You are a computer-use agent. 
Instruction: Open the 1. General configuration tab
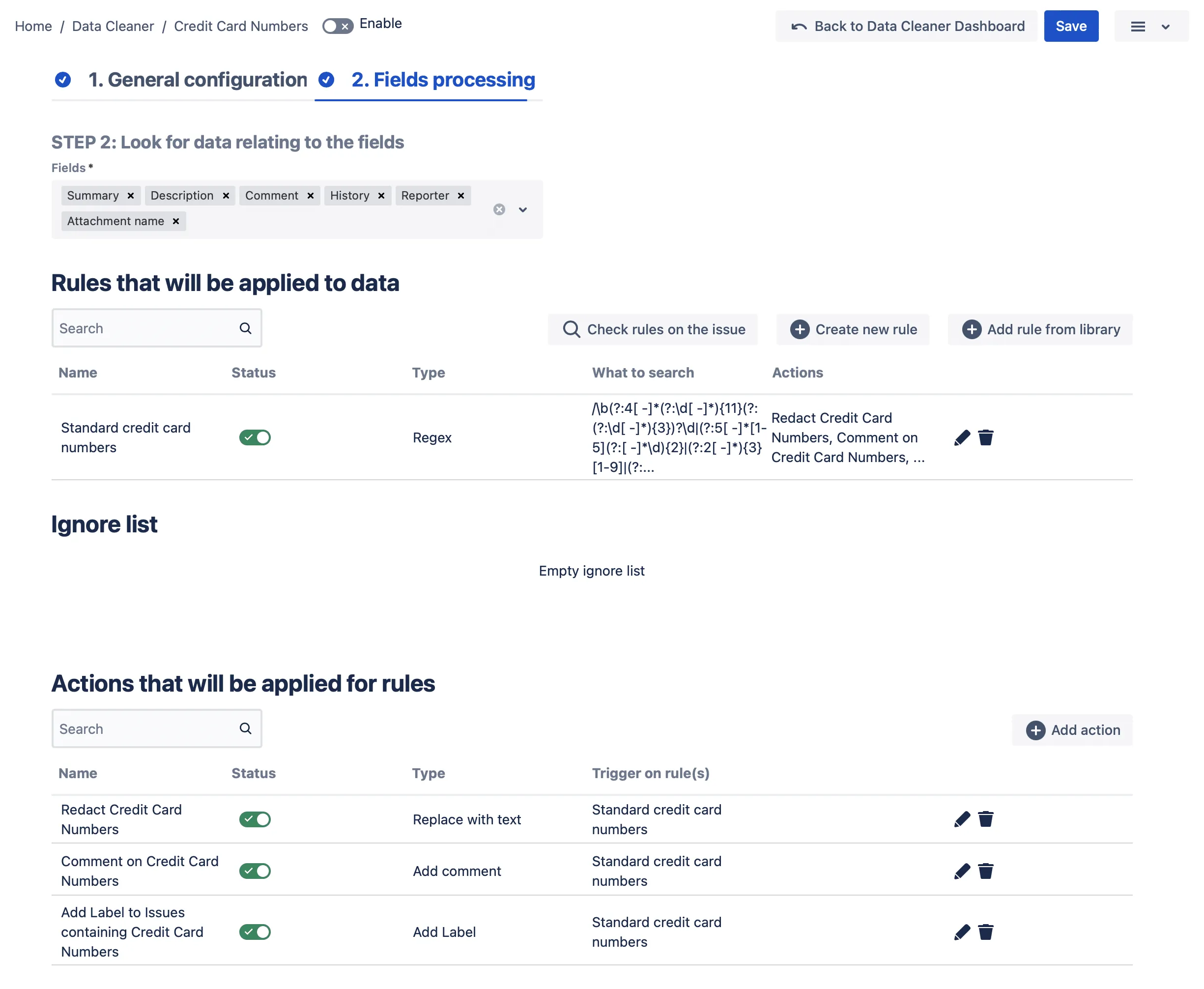click(198, 80)
